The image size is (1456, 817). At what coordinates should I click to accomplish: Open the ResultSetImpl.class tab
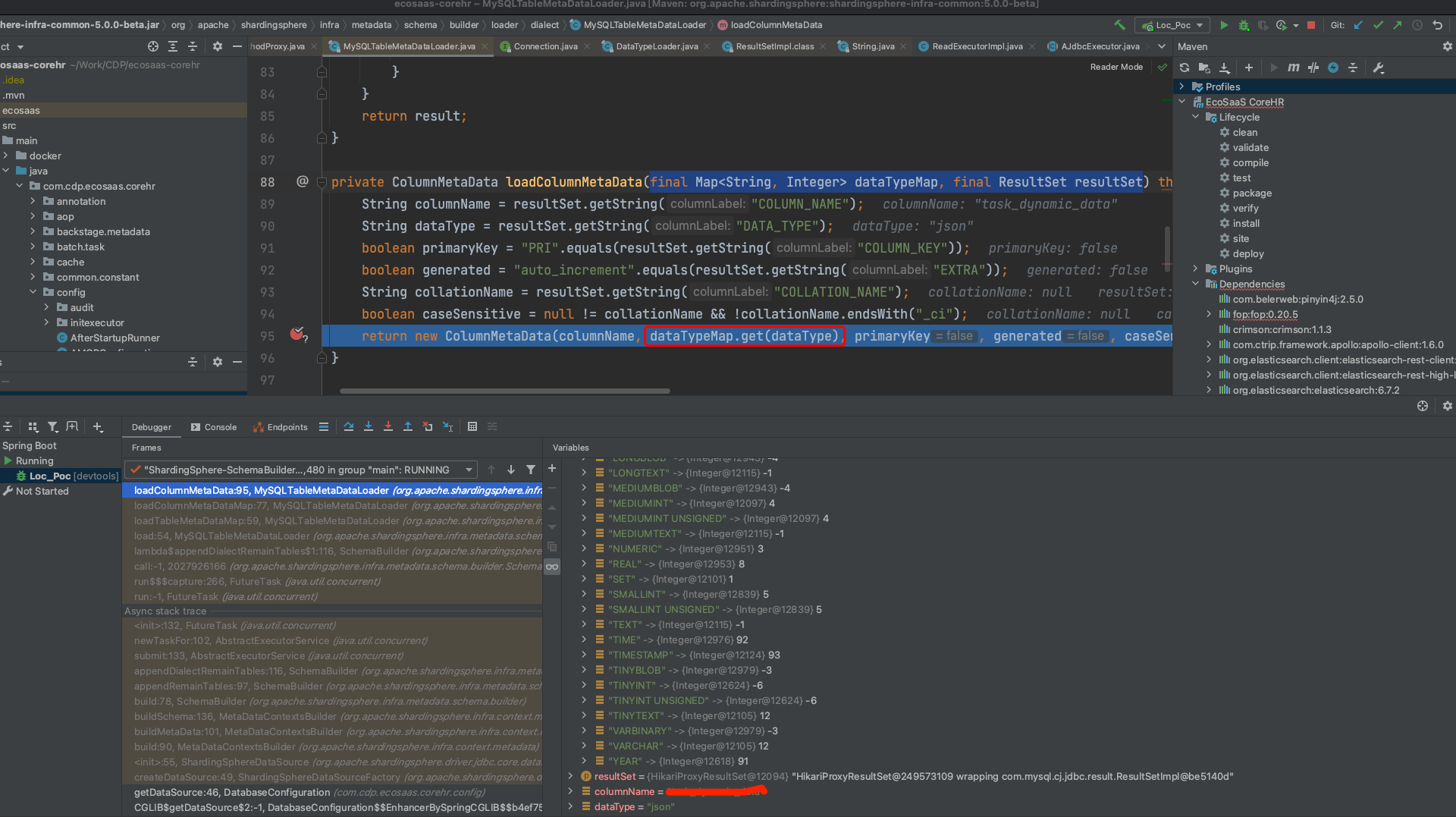(x=774, y=46)
